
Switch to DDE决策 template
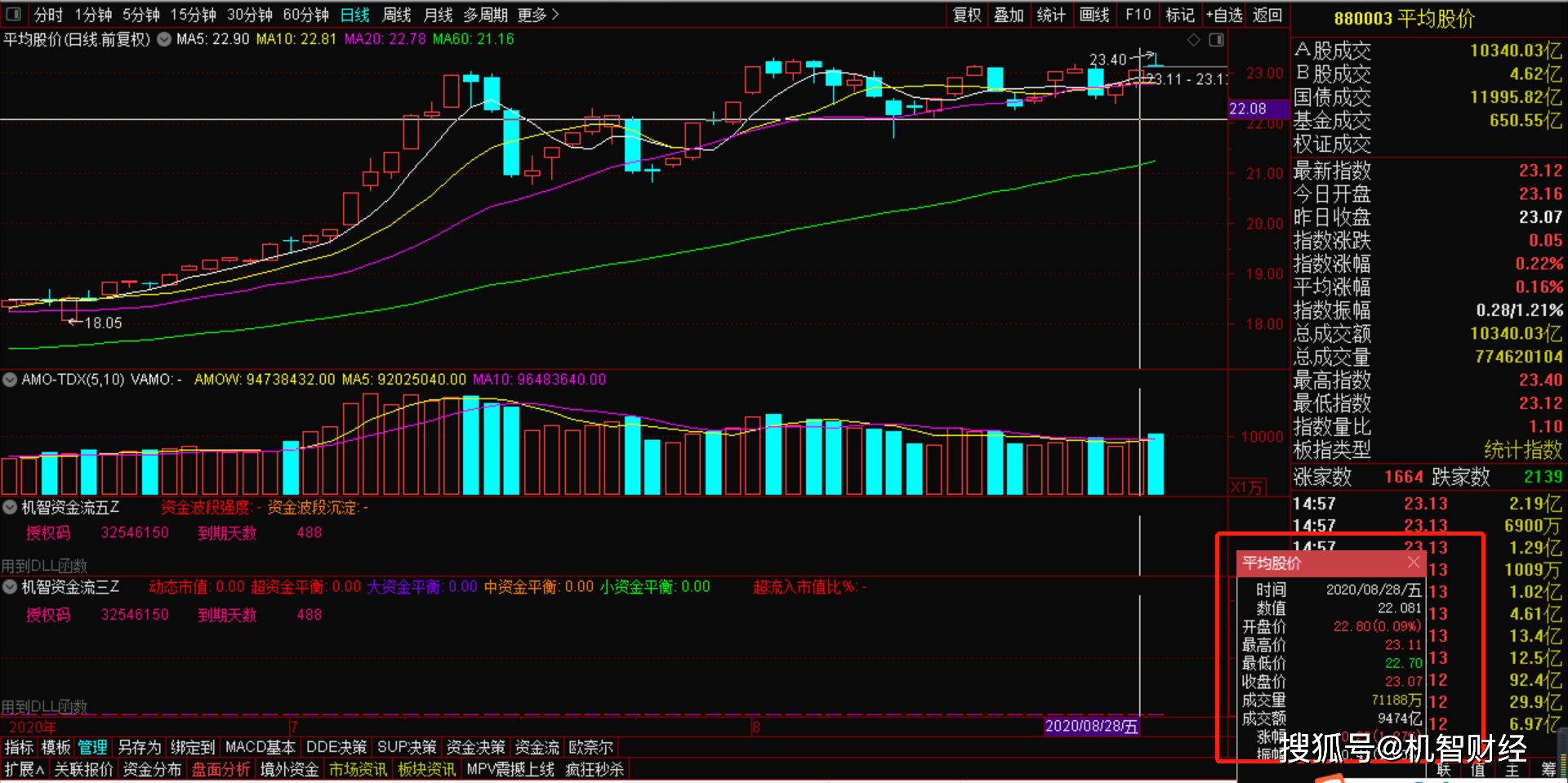[x=336, y=747]
